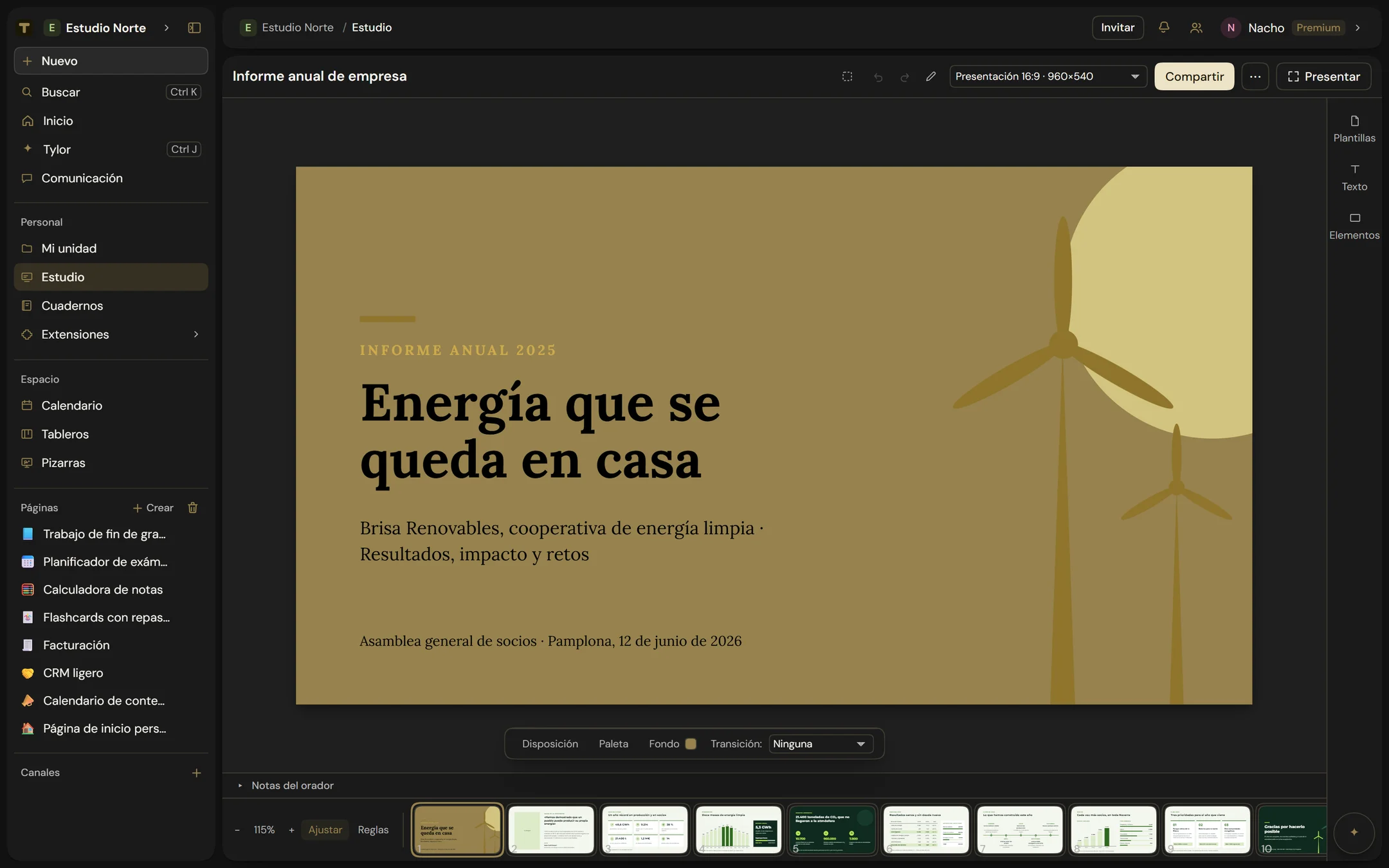
Task: Expand the Extensiones submenu
Action: tap(195, 334)
